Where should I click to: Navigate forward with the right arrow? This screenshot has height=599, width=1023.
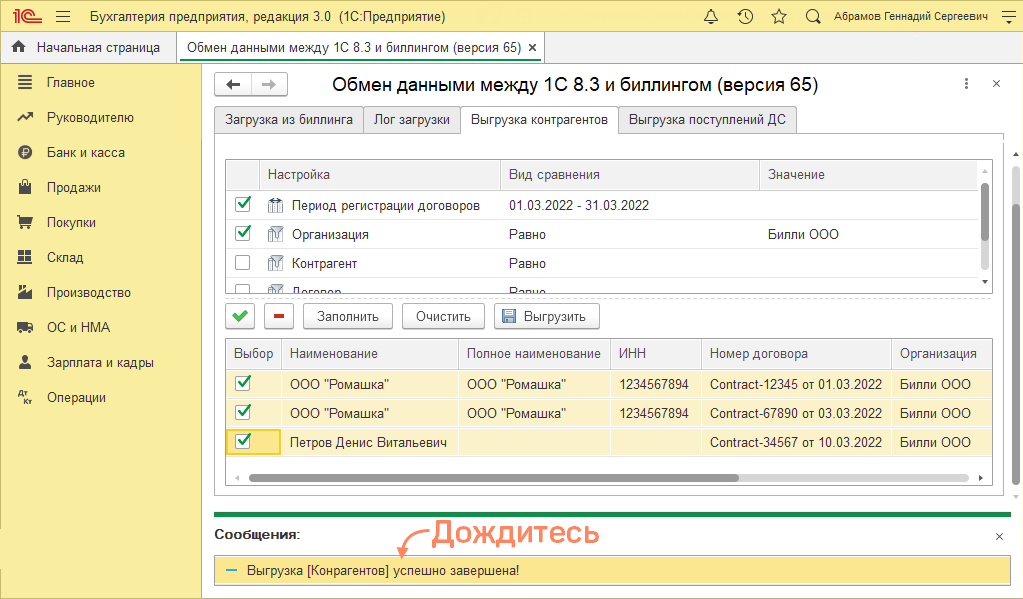point(269,84)
